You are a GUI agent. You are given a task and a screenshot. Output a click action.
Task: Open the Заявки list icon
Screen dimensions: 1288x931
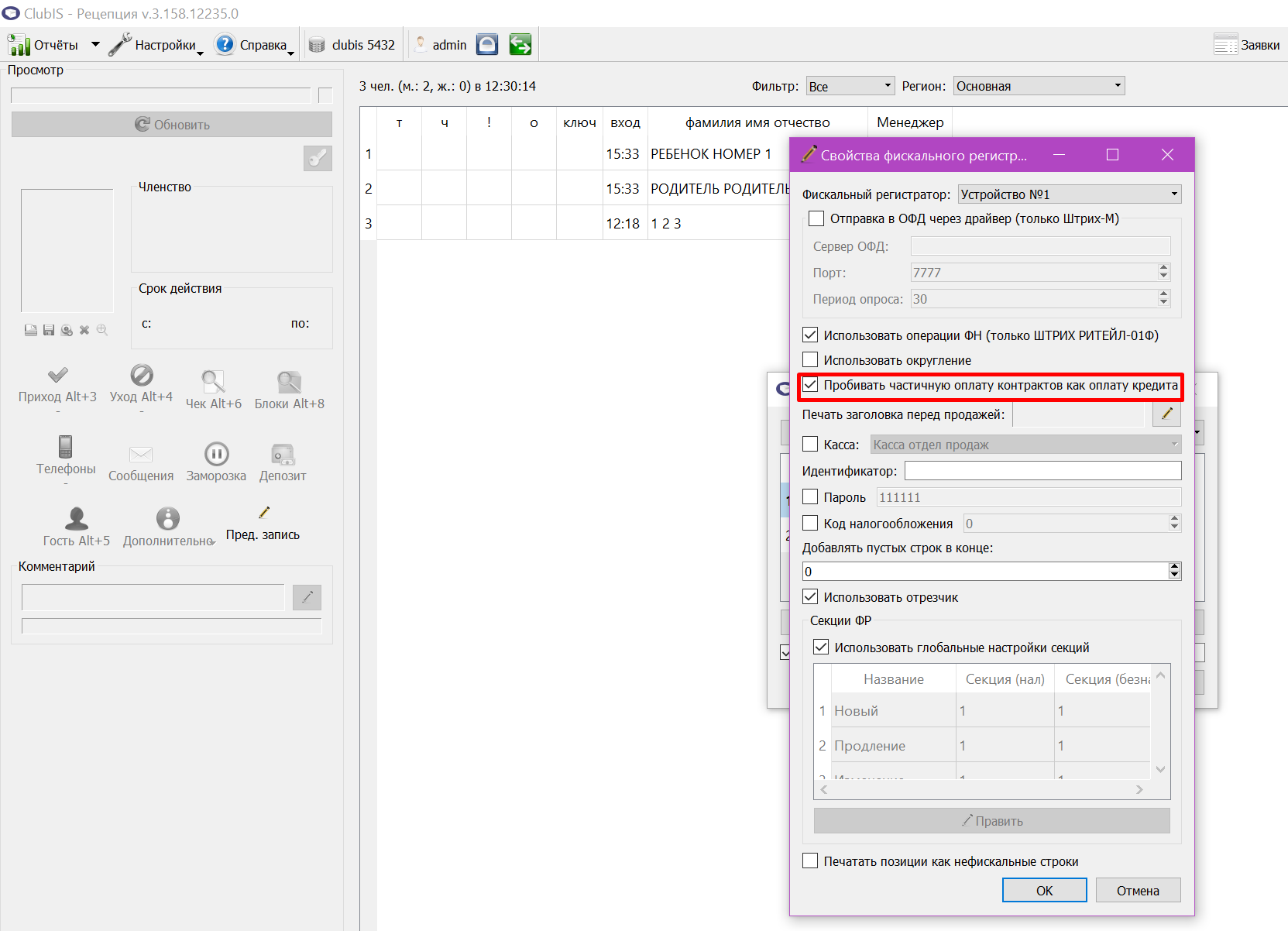(1225, 45)
